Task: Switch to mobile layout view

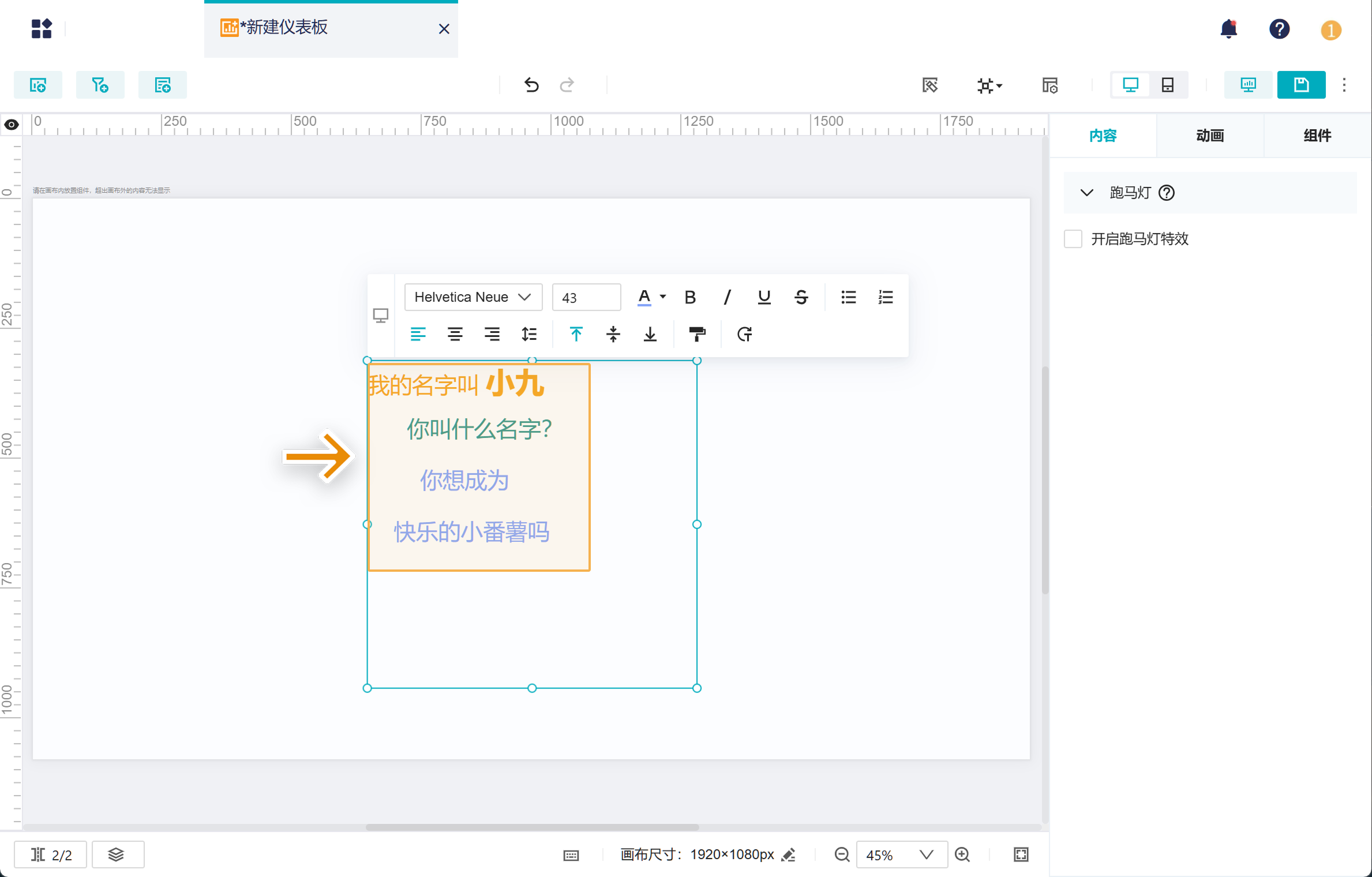Action: [x=1168, y=85]
